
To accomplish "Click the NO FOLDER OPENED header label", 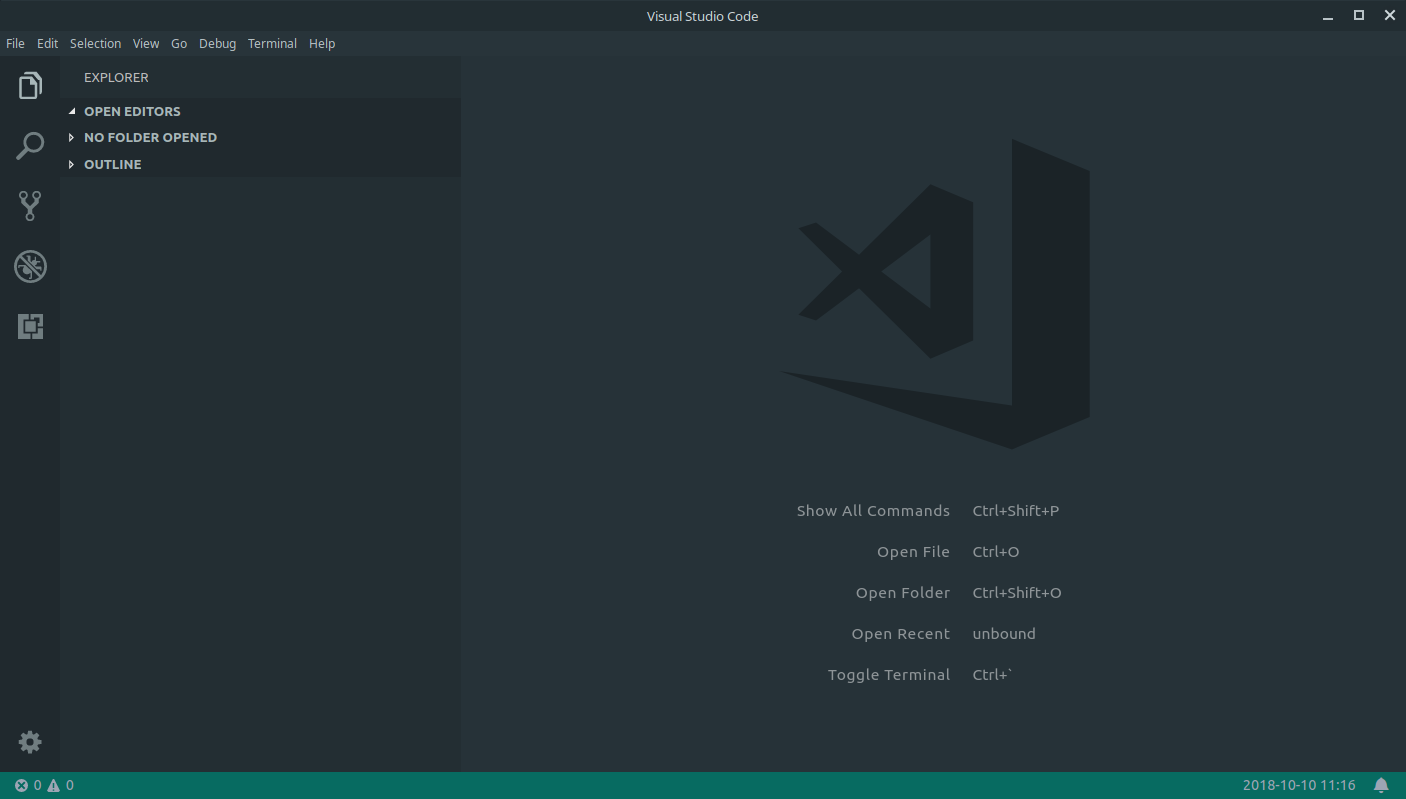I will click(150, 137).
